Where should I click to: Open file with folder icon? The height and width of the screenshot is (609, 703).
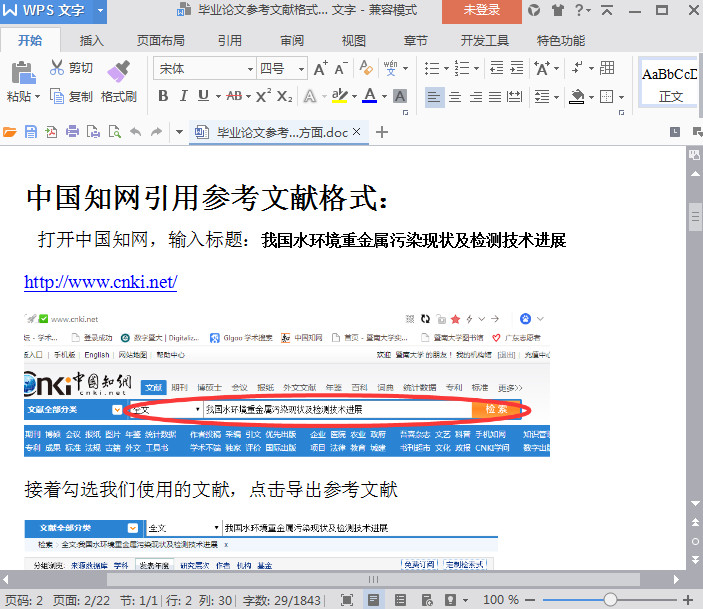tap(10, 132)
